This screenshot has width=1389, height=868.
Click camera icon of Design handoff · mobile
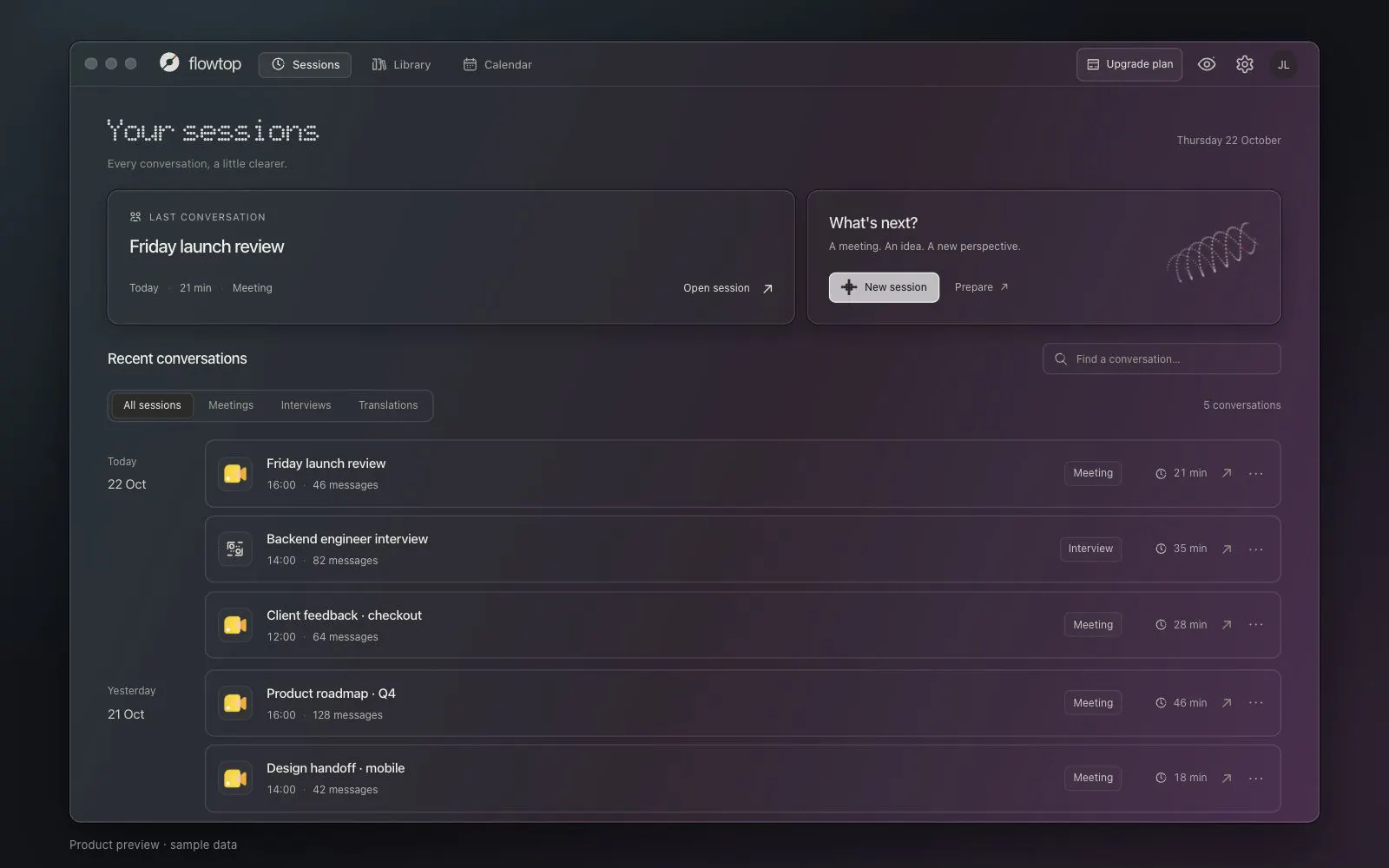pos(235,779)
